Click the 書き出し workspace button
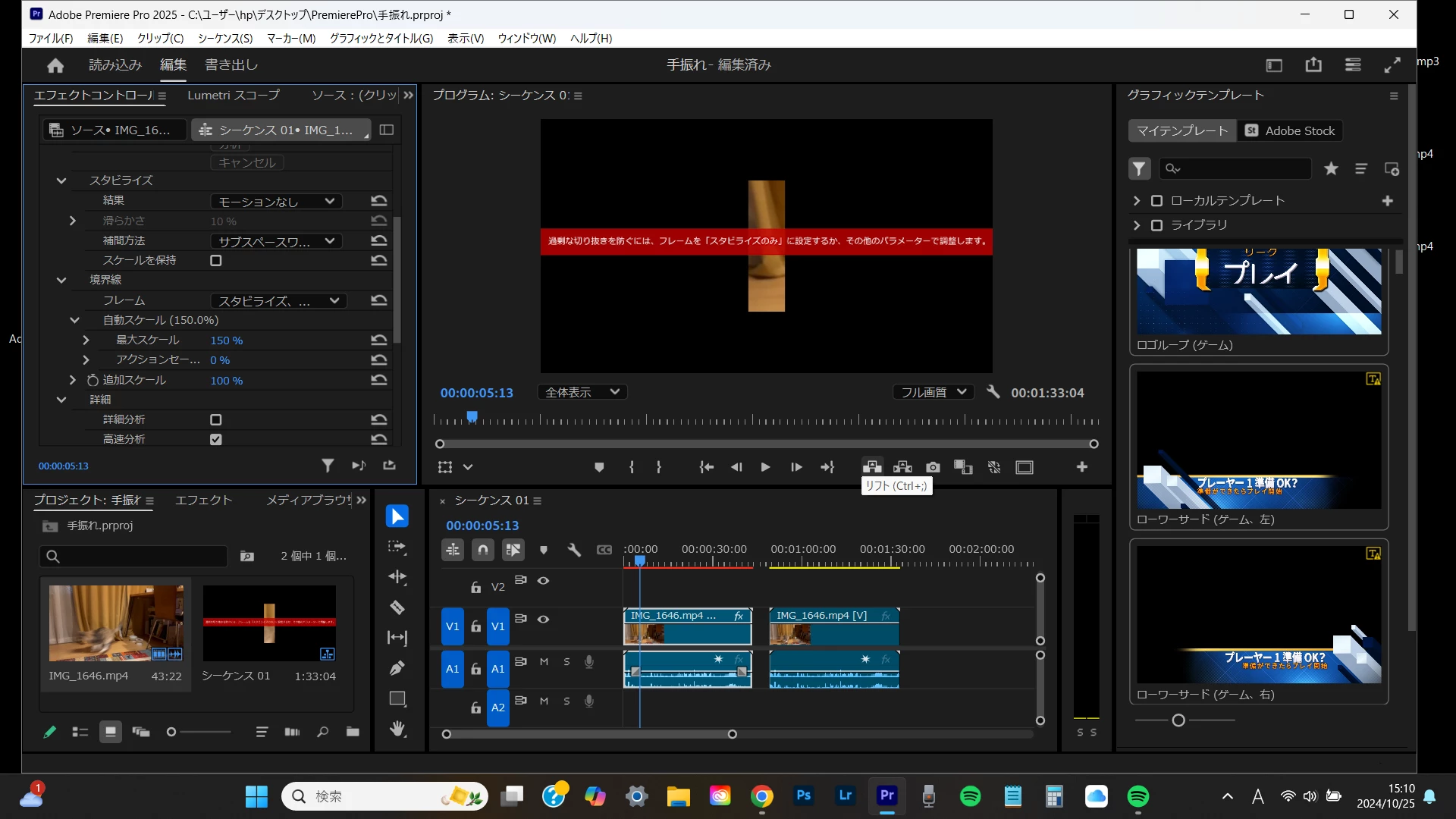The image size is (1456, 819). 231,65
